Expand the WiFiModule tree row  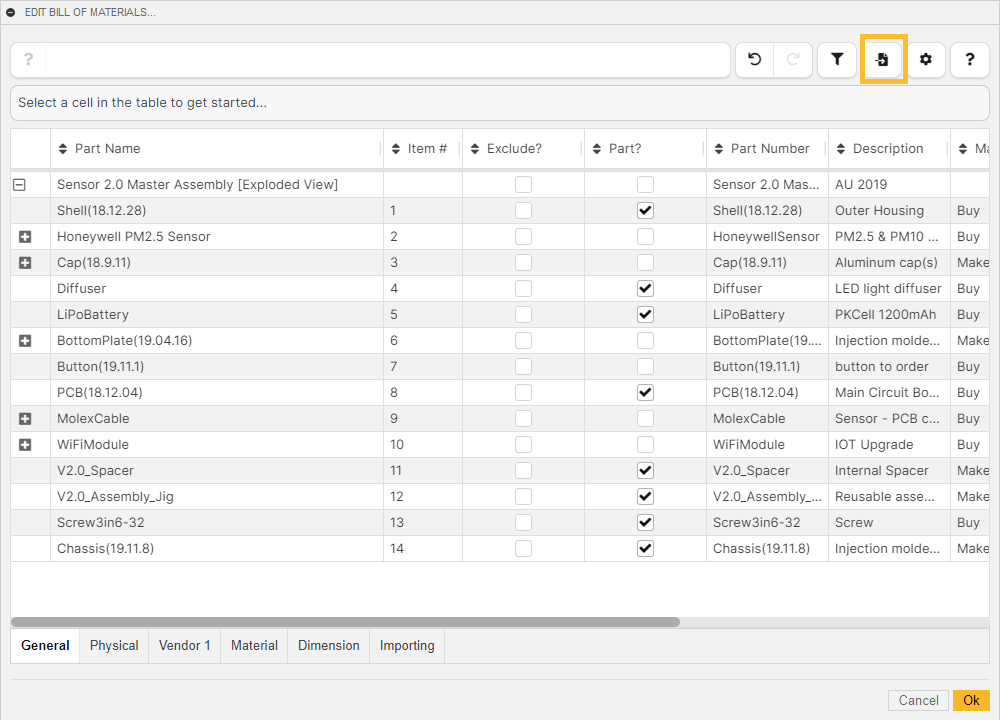[25, 445]
